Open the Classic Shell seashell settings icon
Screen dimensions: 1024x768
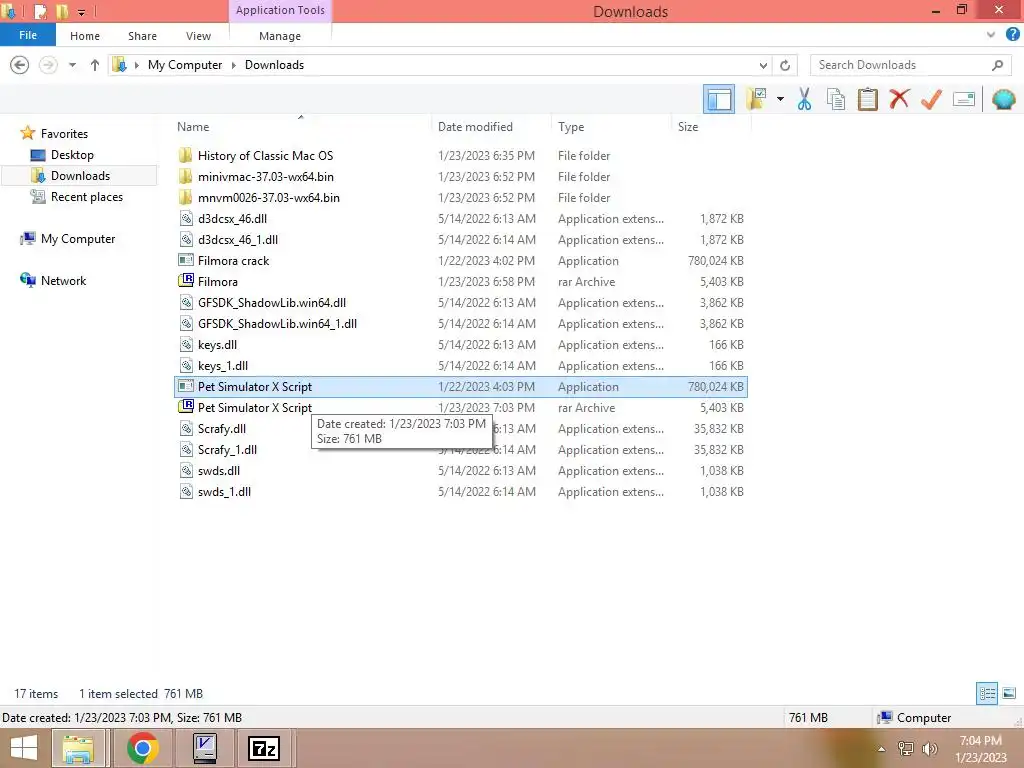(1003, 99)
